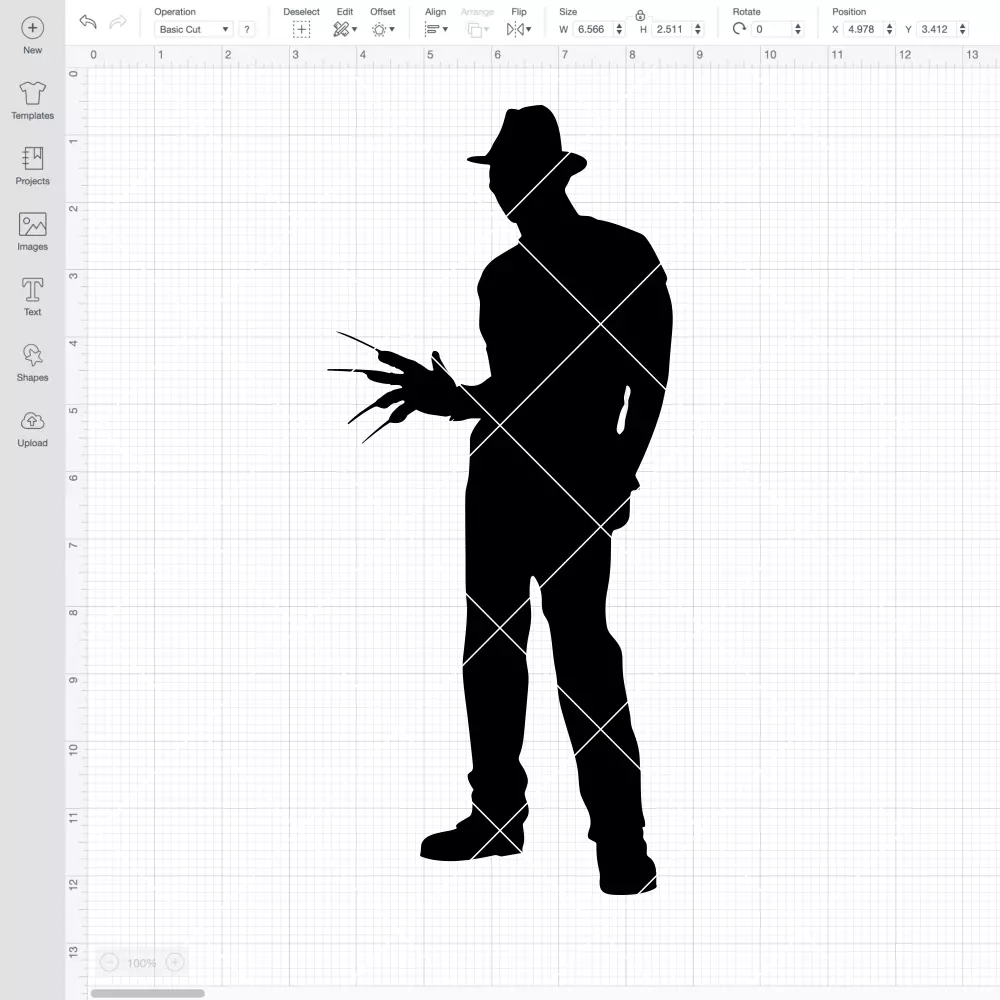Image resolution: width=1000 pixels, height=1000 pixels.
Task: Open the Templates panel
Action: (x=33, y=101)
